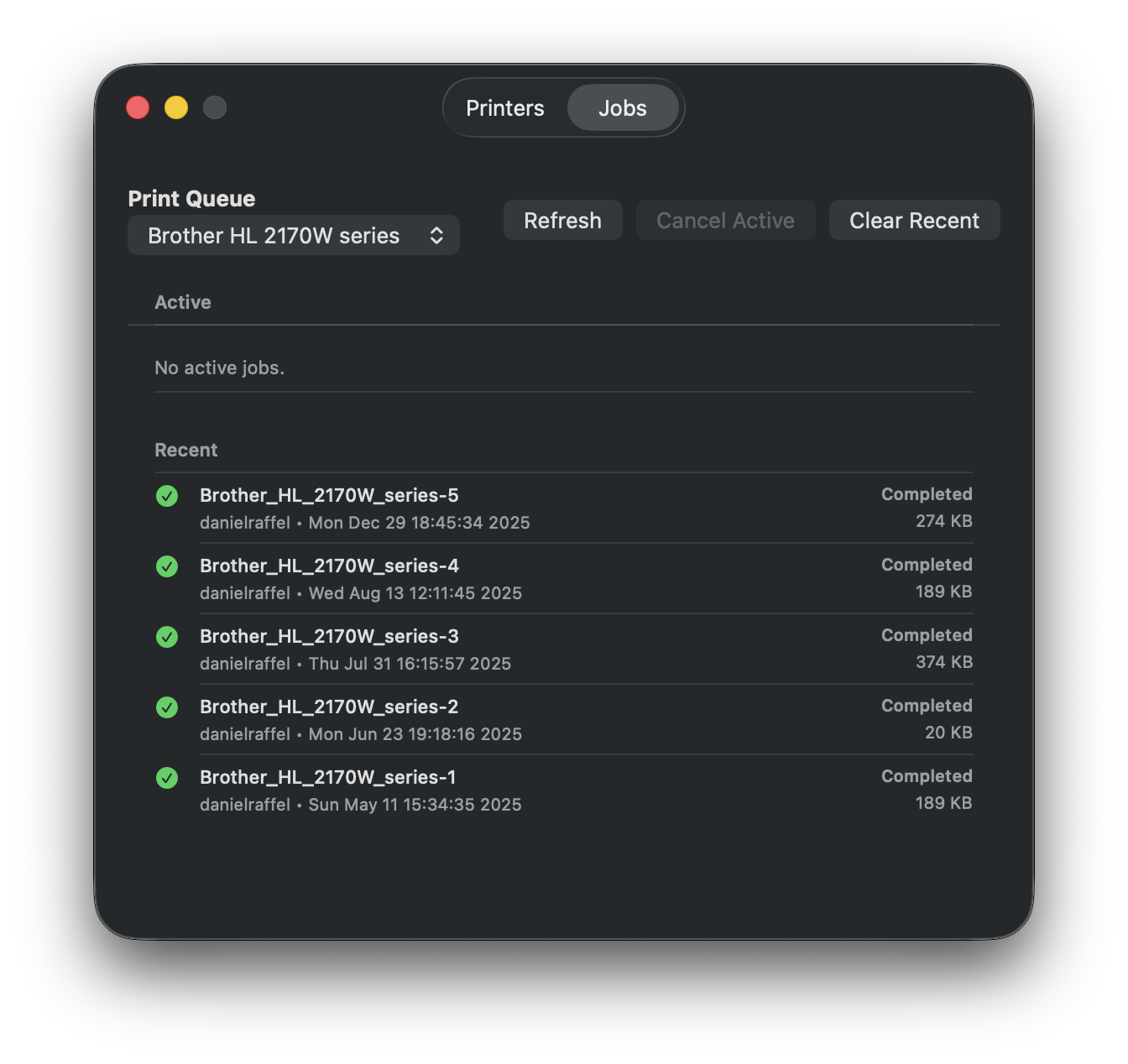The image size is (1128, 1064).
Task: Click the Completed label for Brother_HL_2170W_series-3
Action: point(926,635)
